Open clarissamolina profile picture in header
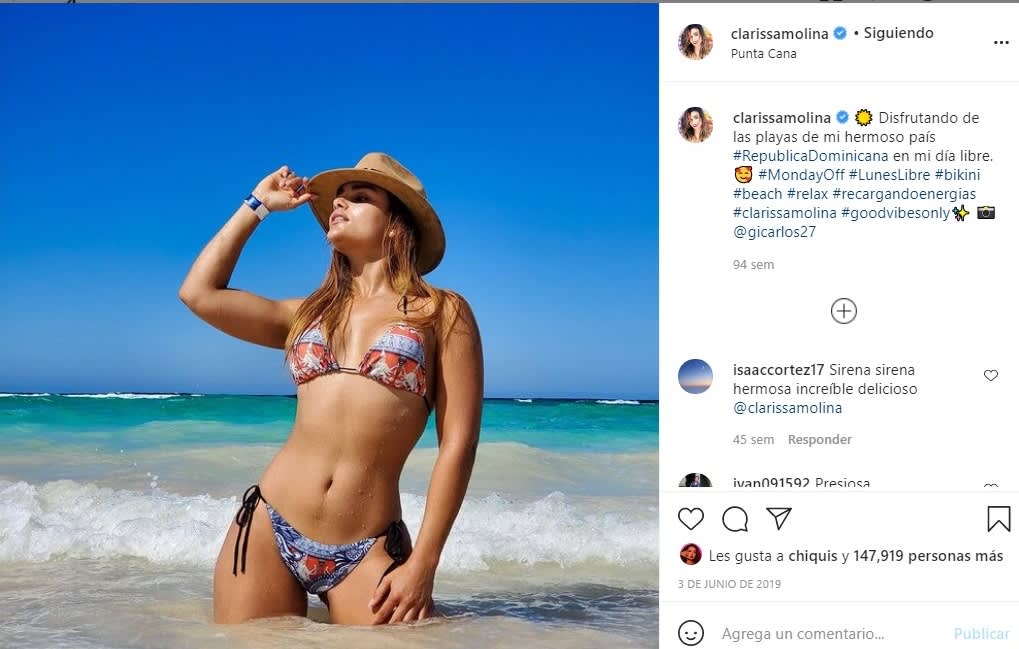Screen dimensions: 1019x649 coord(695,42)
